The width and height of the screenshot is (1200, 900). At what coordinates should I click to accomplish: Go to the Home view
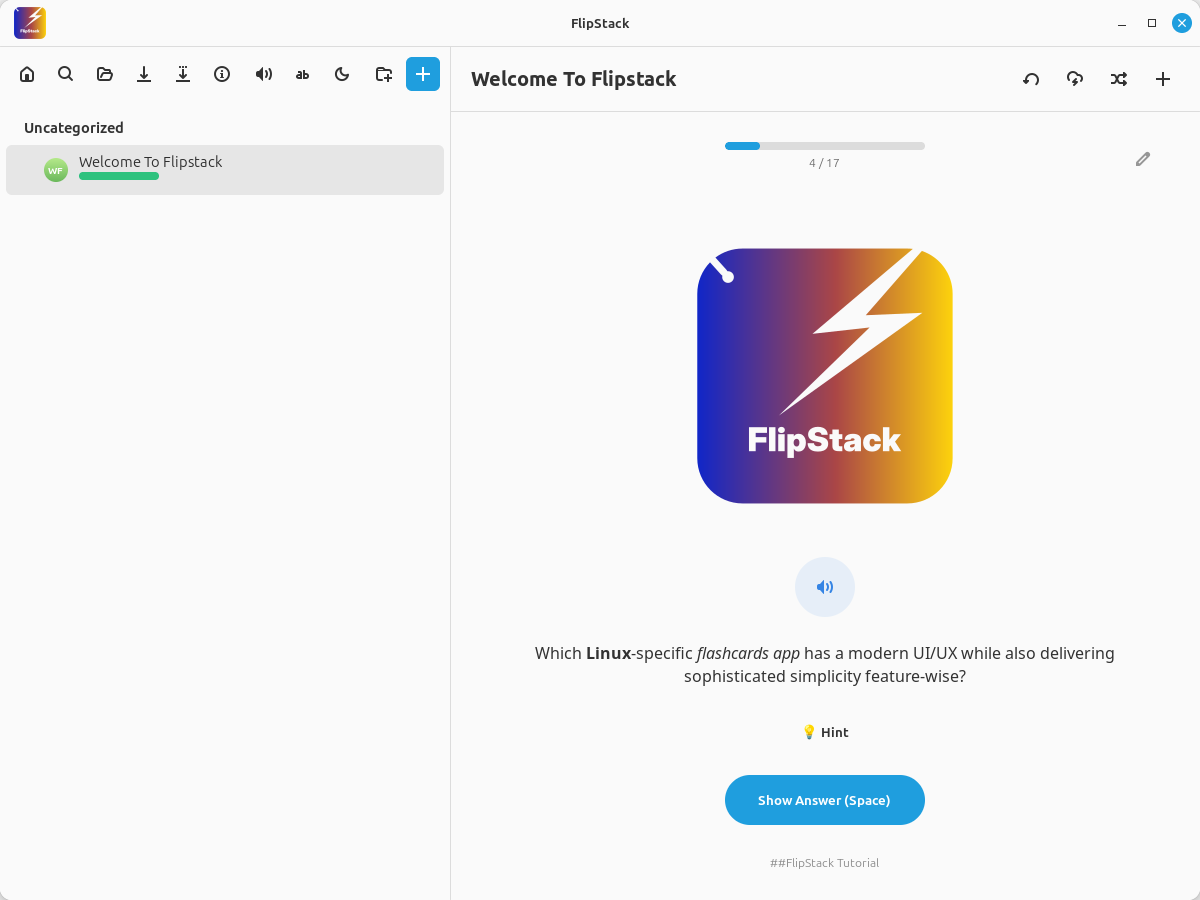[27, 74]
